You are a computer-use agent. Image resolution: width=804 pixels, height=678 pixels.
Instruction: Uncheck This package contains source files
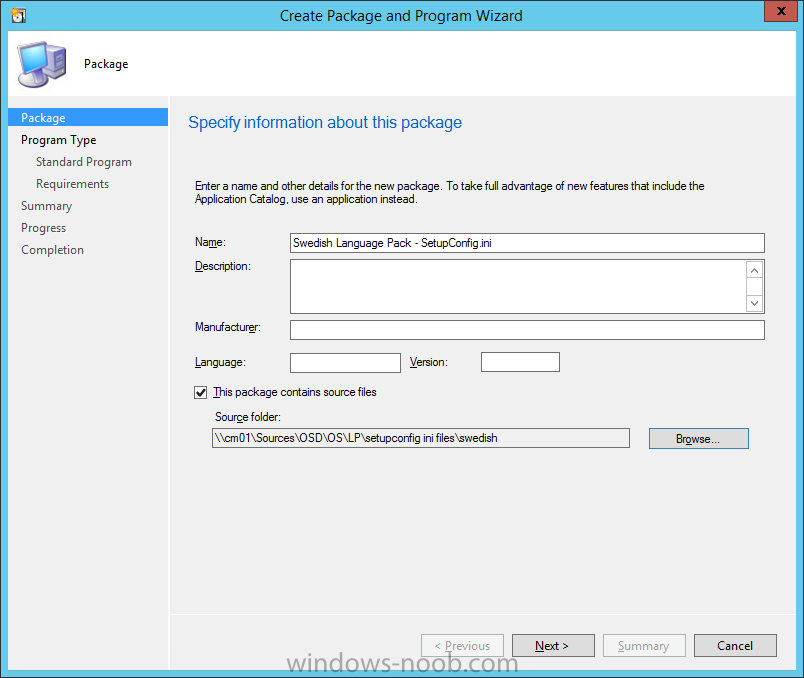[200, 392]
